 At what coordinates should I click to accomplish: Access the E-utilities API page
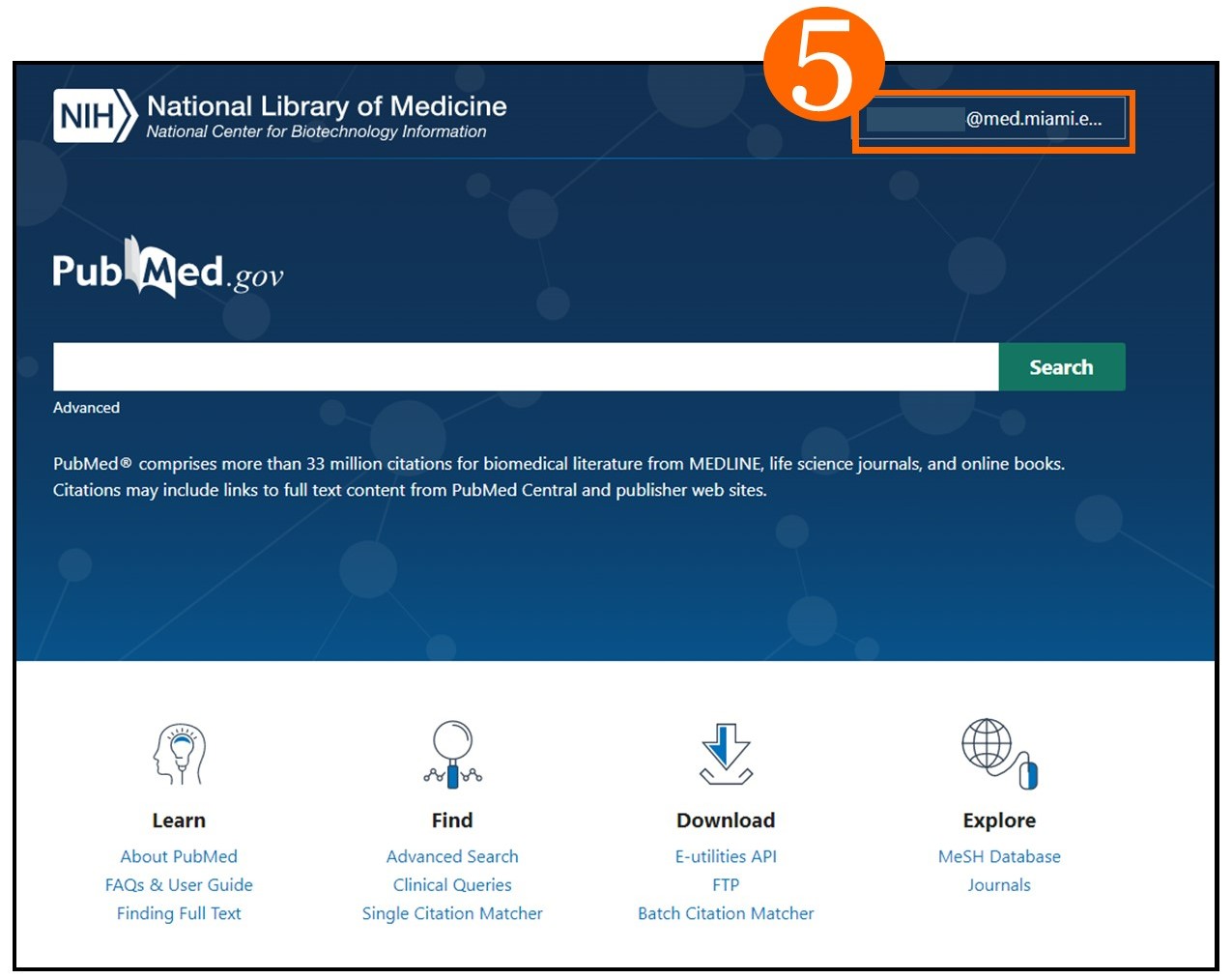click(725, 856)
